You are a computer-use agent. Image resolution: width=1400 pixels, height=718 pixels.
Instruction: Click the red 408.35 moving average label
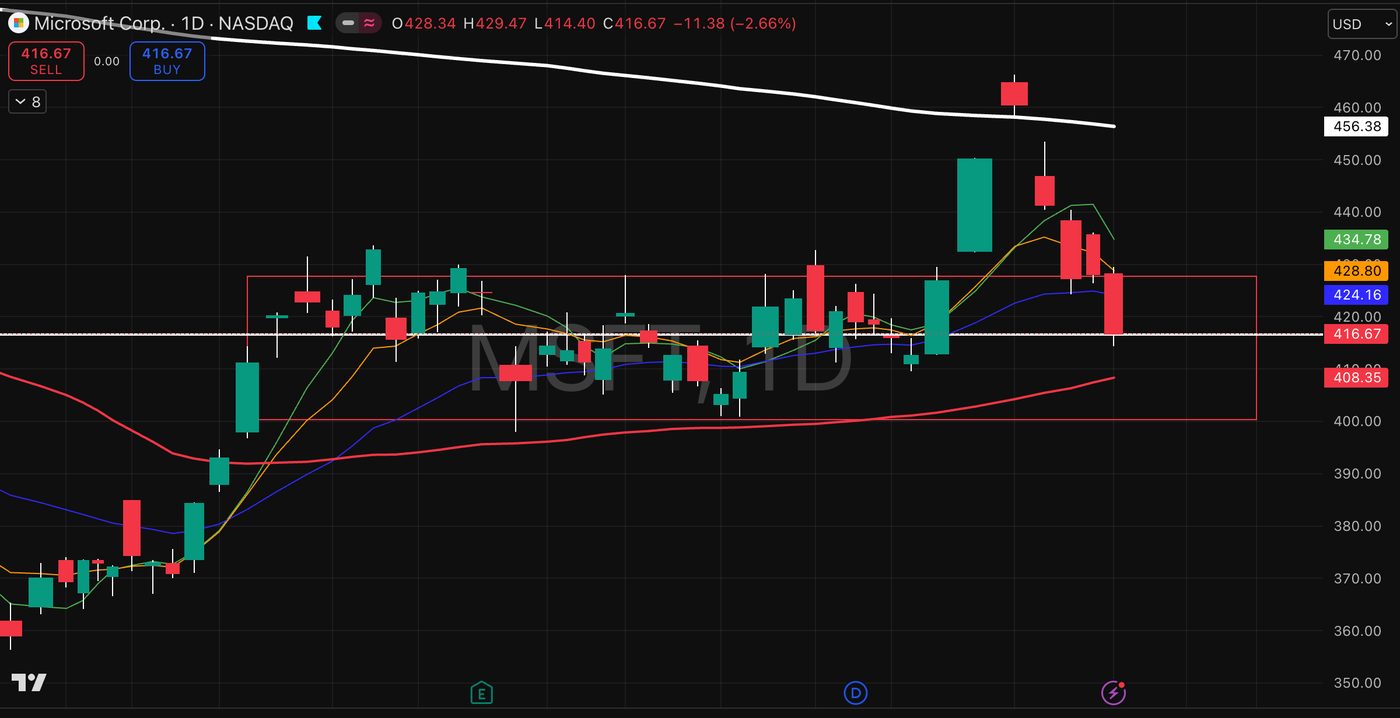(1357, 377)
